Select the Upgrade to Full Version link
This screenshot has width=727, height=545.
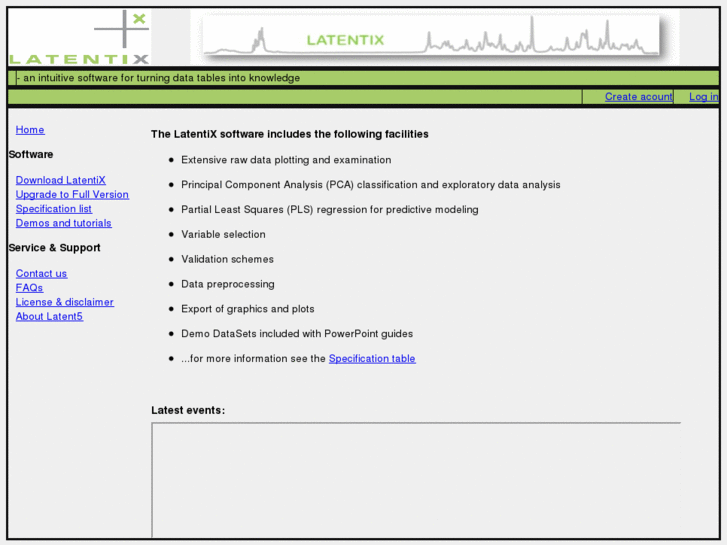click(x=72, y=194)
